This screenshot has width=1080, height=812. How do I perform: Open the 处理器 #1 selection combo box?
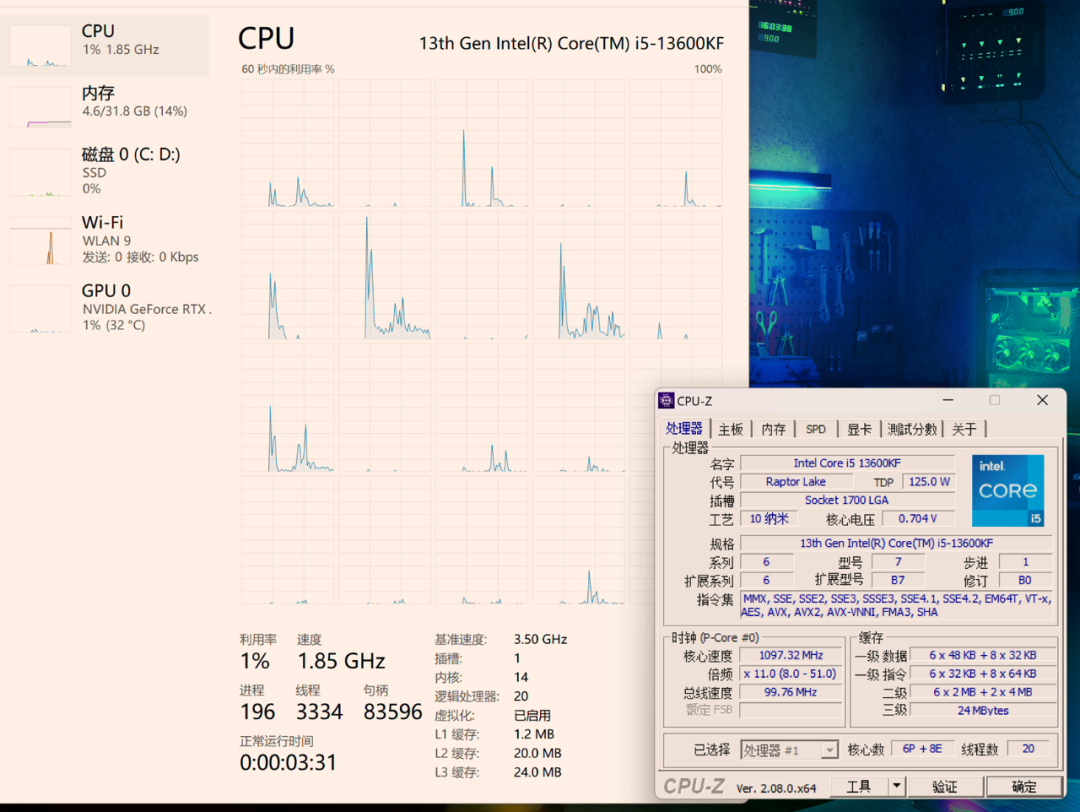click(789, 749)
